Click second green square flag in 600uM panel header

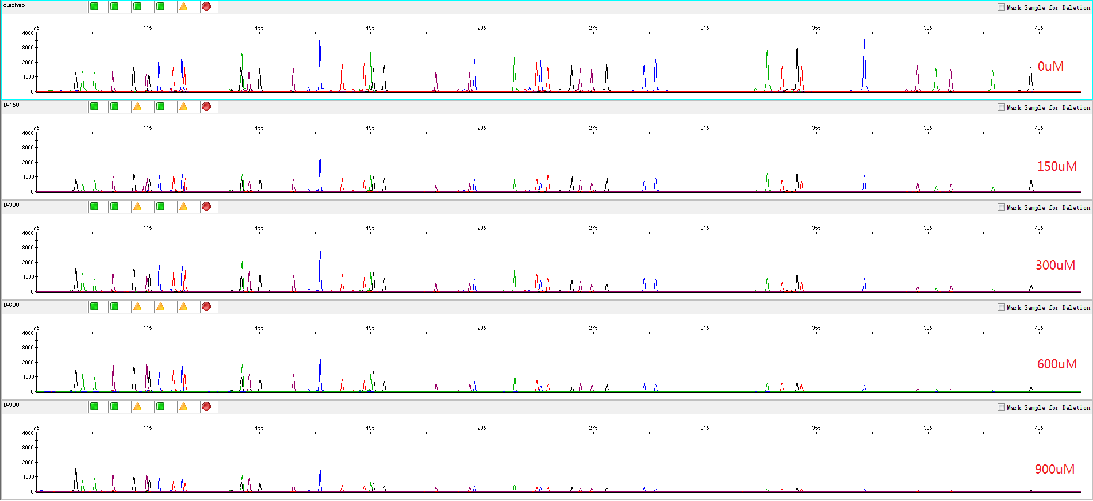(114, 307)
